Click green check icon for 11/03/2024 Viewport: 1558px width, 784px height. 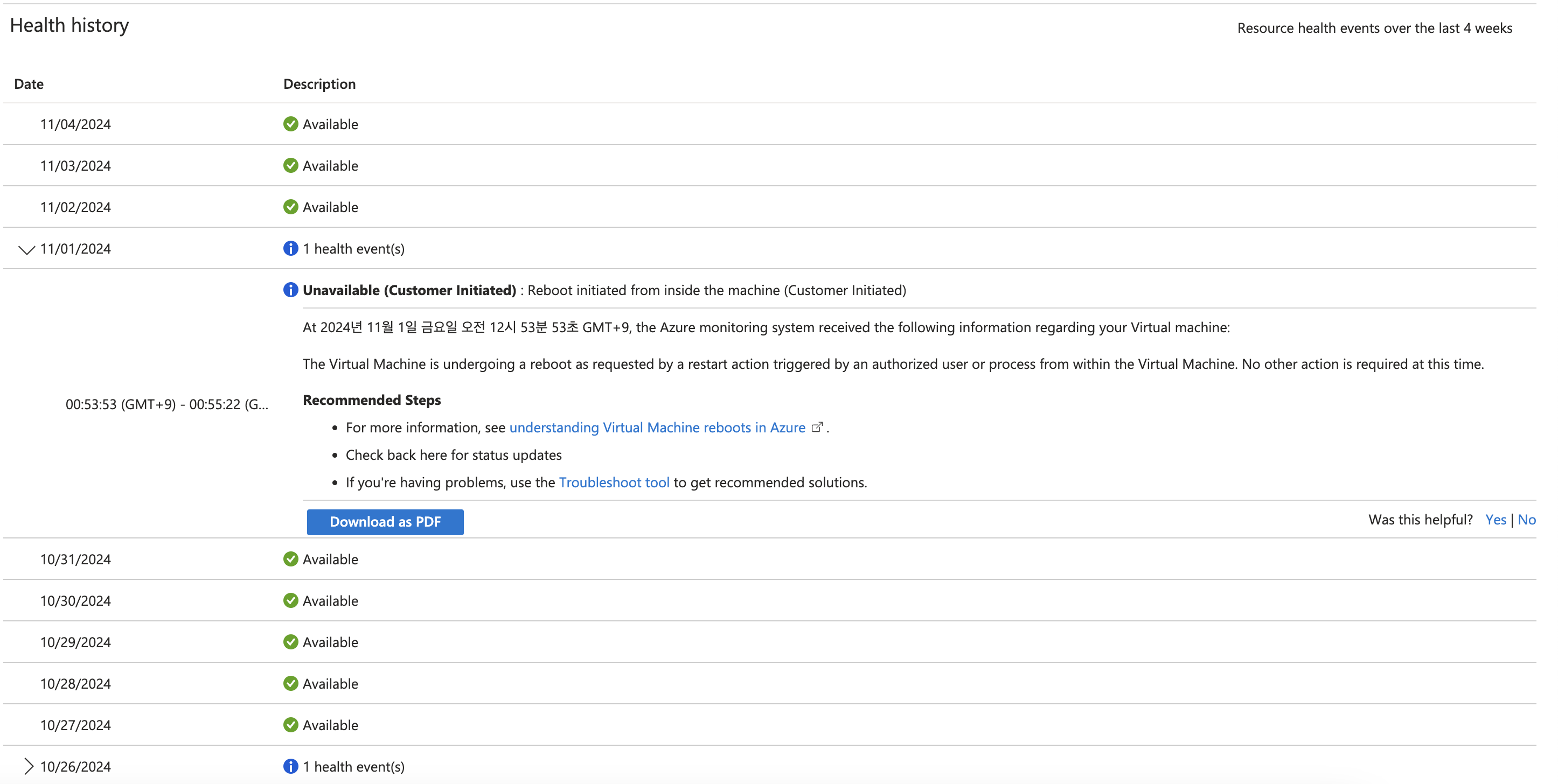click(x=291, y=166)
